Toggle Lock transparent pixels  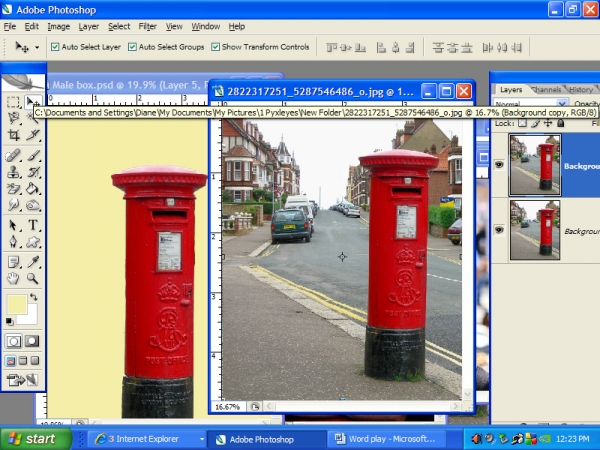point(522,123)
